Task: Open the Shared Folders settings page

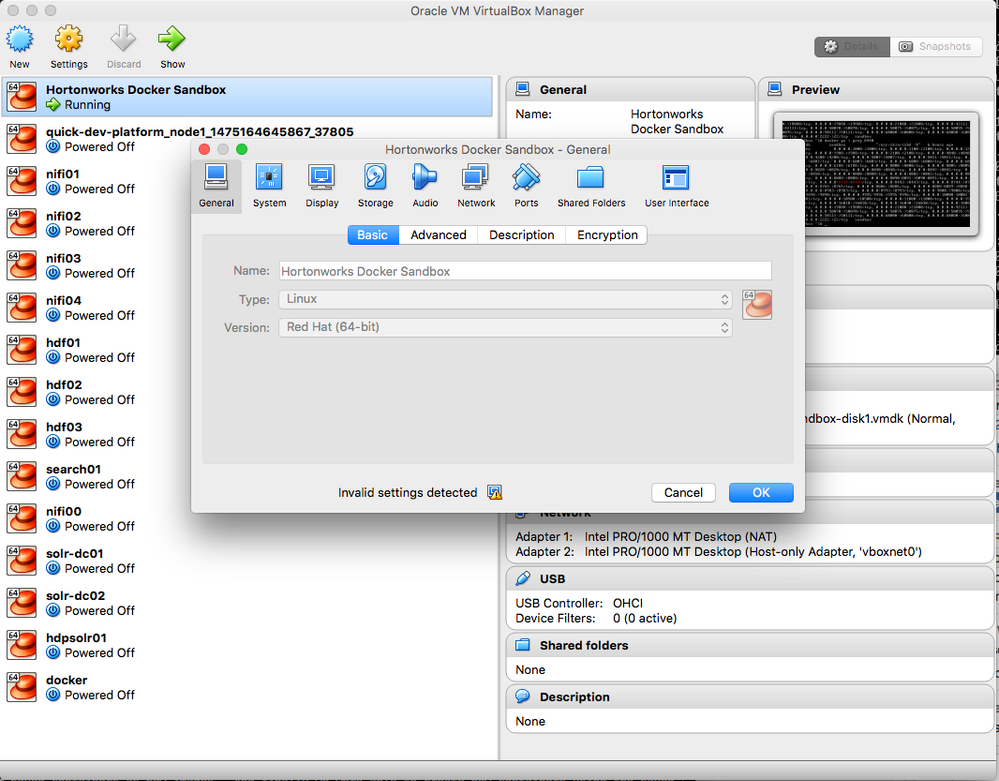Action: [x=590, y=185]
